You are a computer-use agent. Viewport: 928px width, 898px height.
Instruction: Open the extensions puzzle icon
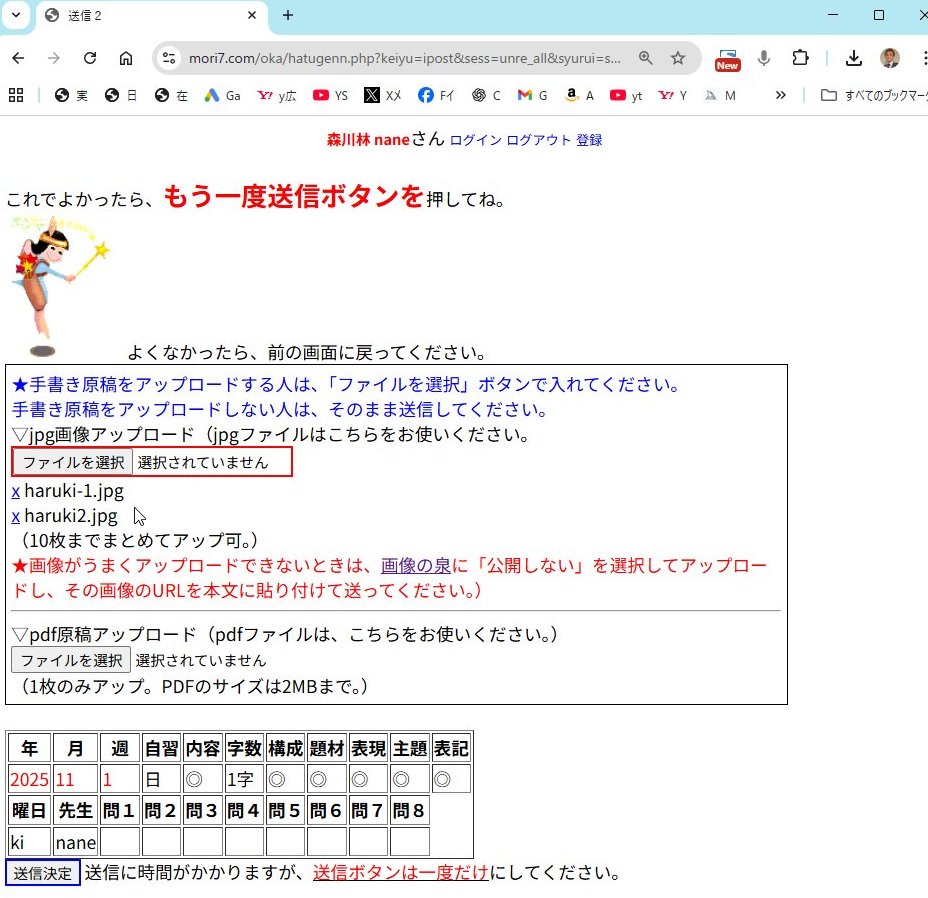coord(800,58)
